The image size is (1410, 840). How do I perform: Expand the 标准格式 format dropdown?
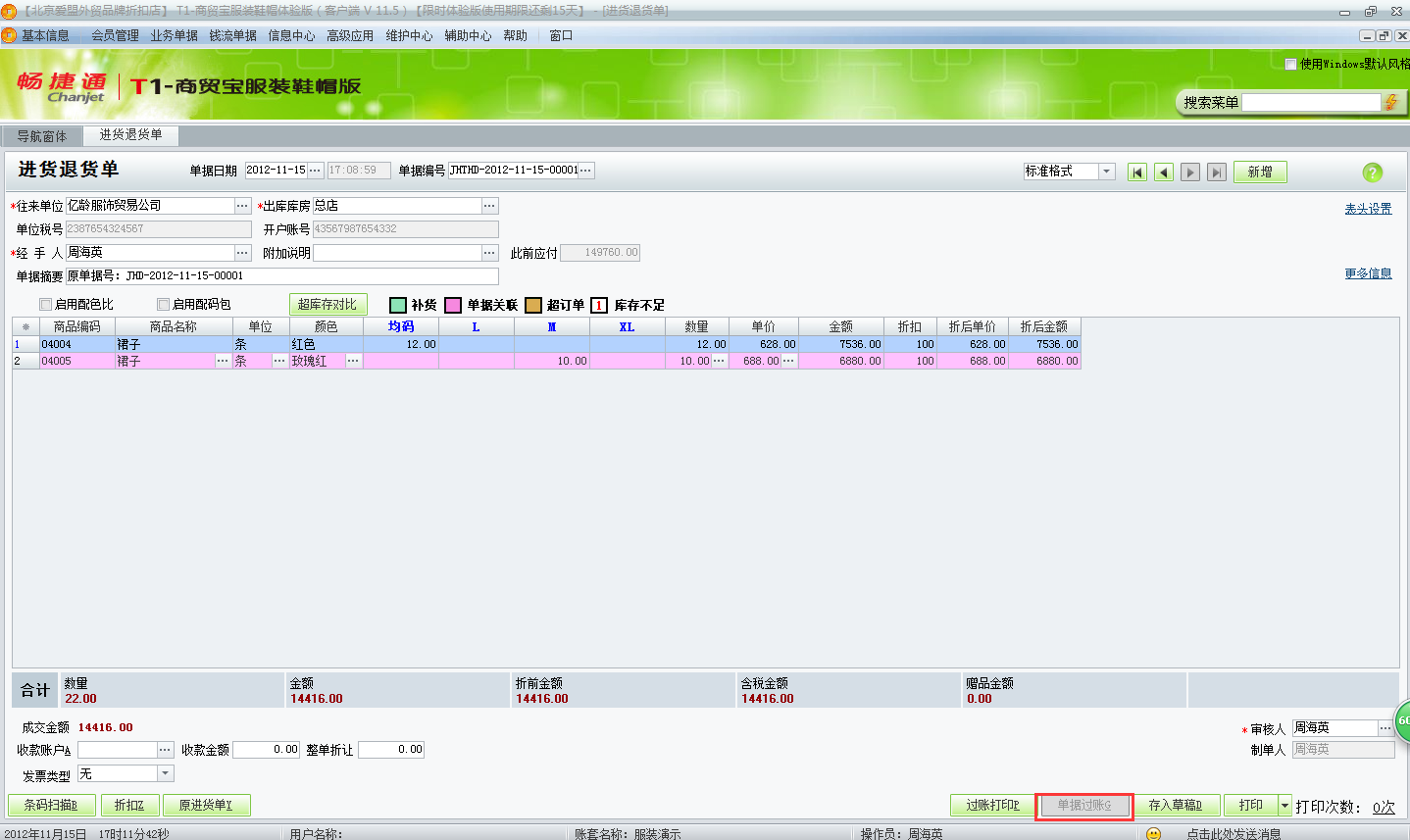point(1107,172)
